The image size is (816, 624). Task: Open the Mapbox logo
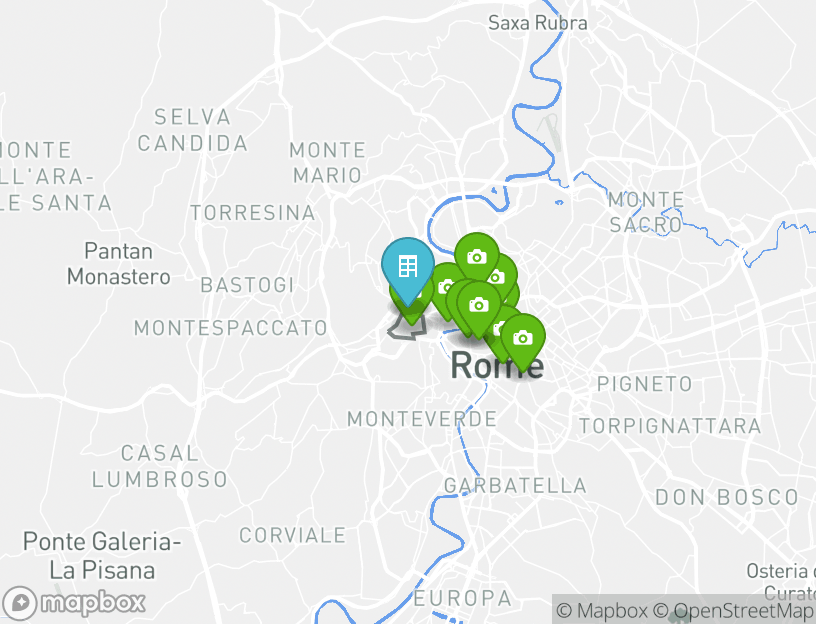click(73, 603)
